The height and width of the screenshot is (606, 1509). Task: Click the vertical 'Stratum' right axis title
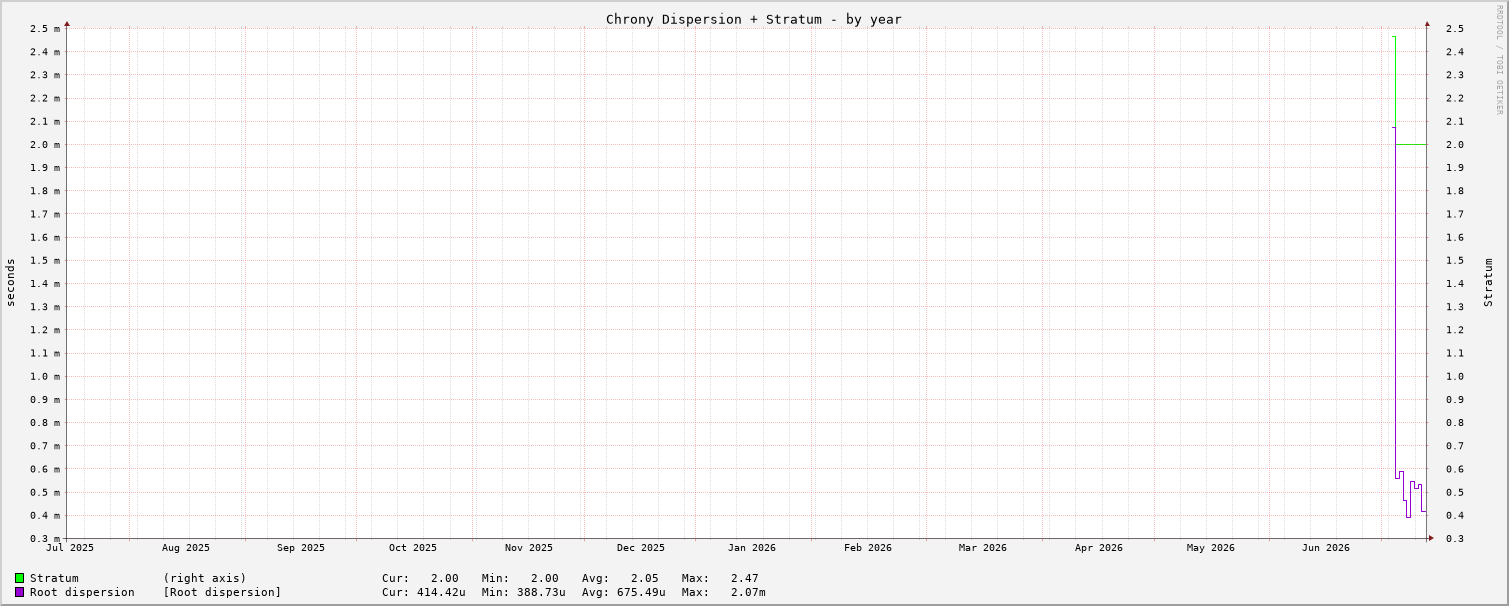[x=1488, y=283]
